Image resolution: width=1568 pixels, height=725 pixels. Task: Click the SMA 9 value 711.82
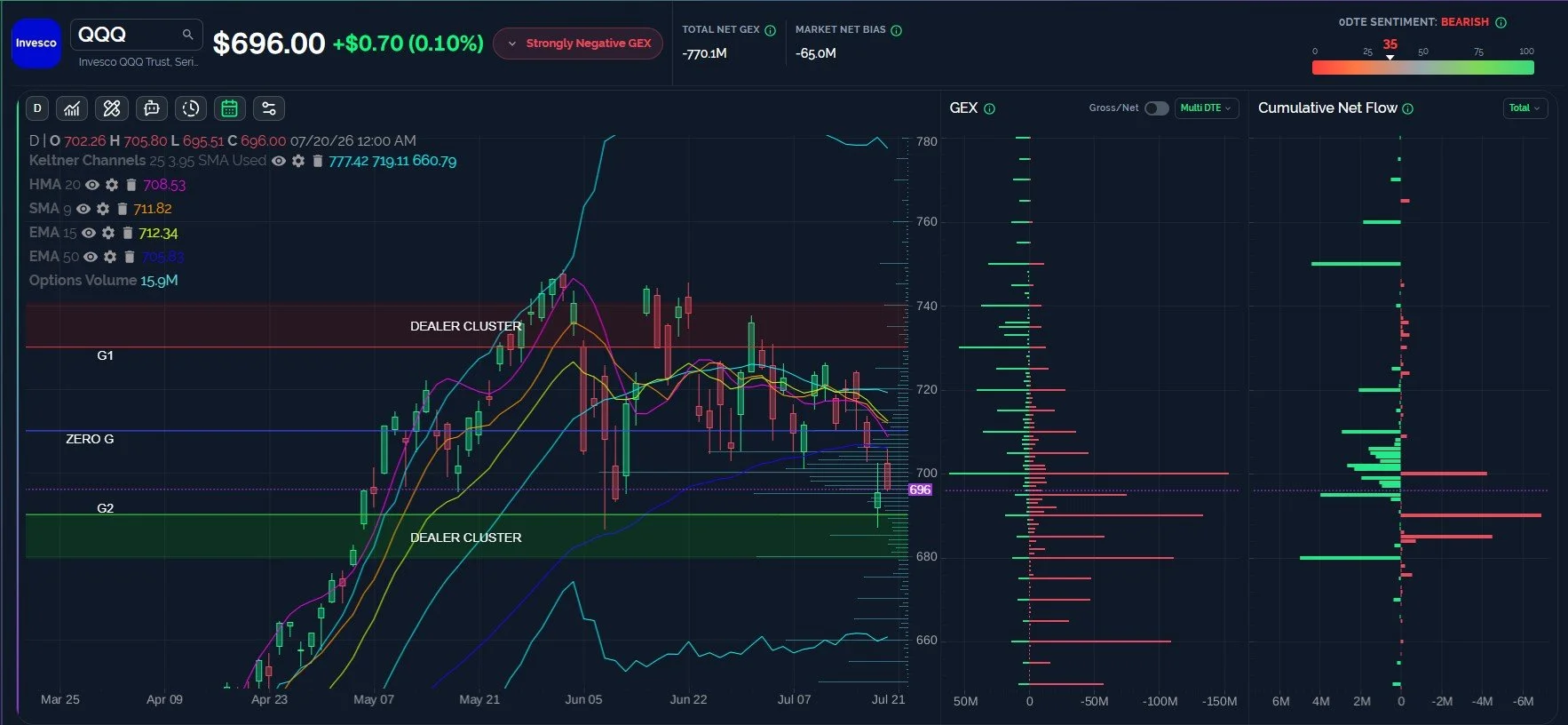[x=153, y=209]
